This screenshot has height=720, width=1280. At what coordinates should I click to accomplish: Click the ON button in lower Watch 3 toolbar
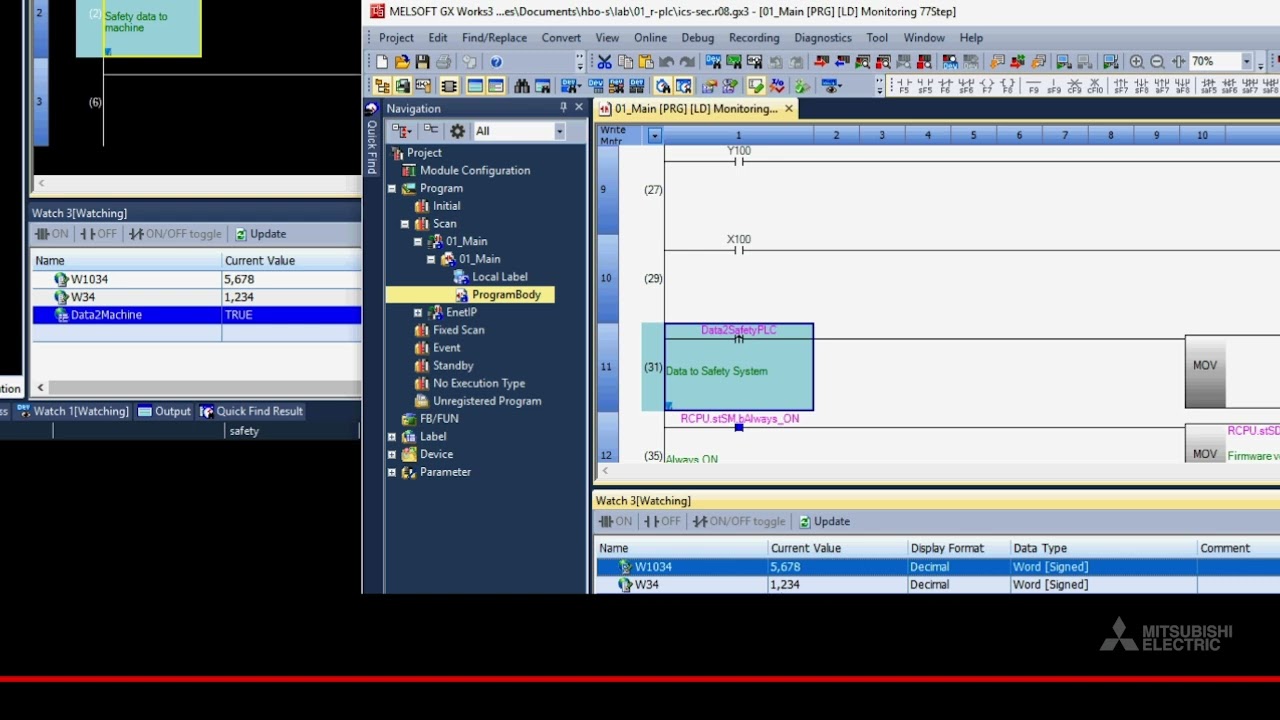point(615,521)
